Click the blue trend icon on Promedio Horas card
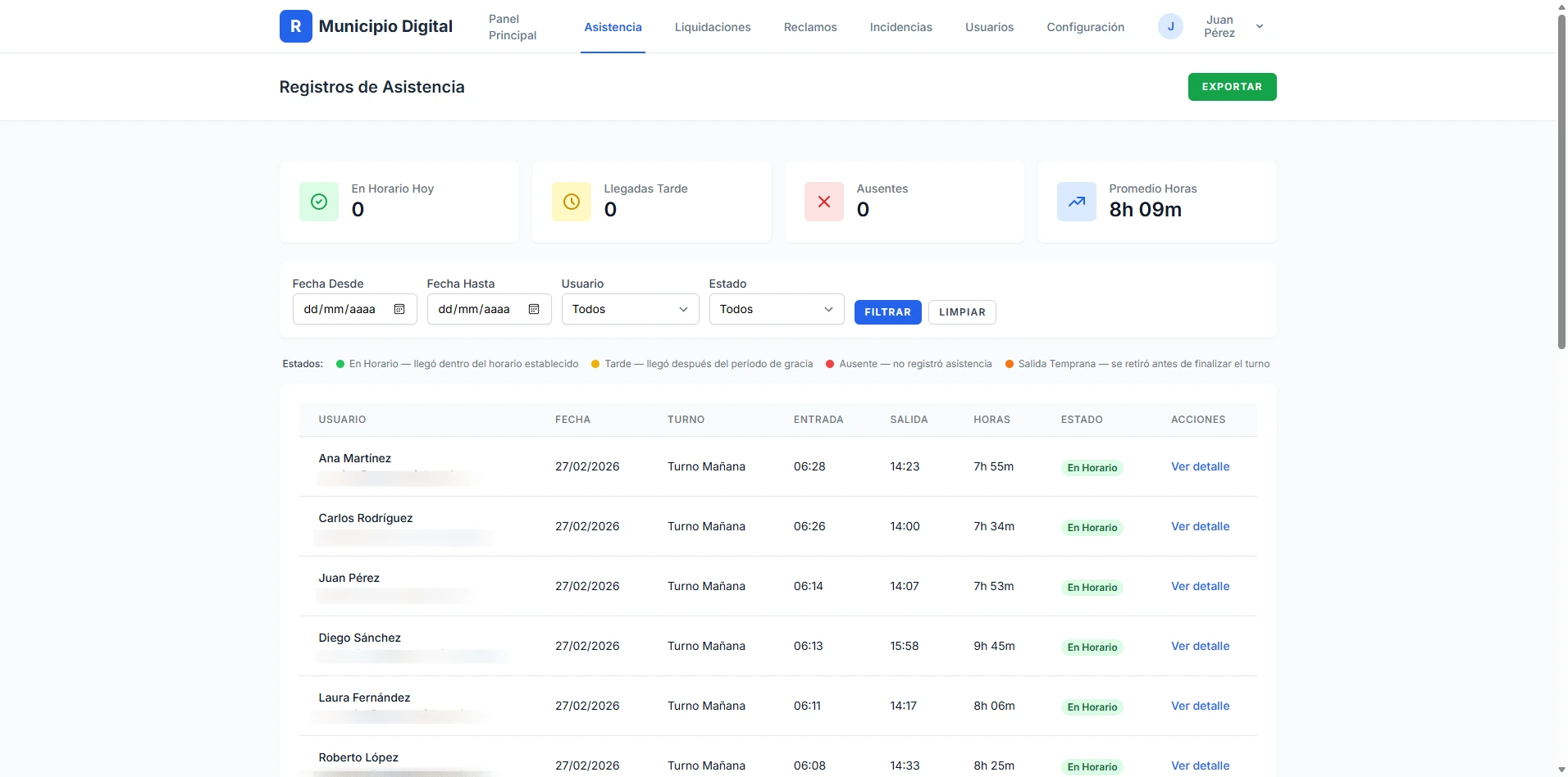The height and width of the screenshot is (777, 1568). click(1077, 202)
